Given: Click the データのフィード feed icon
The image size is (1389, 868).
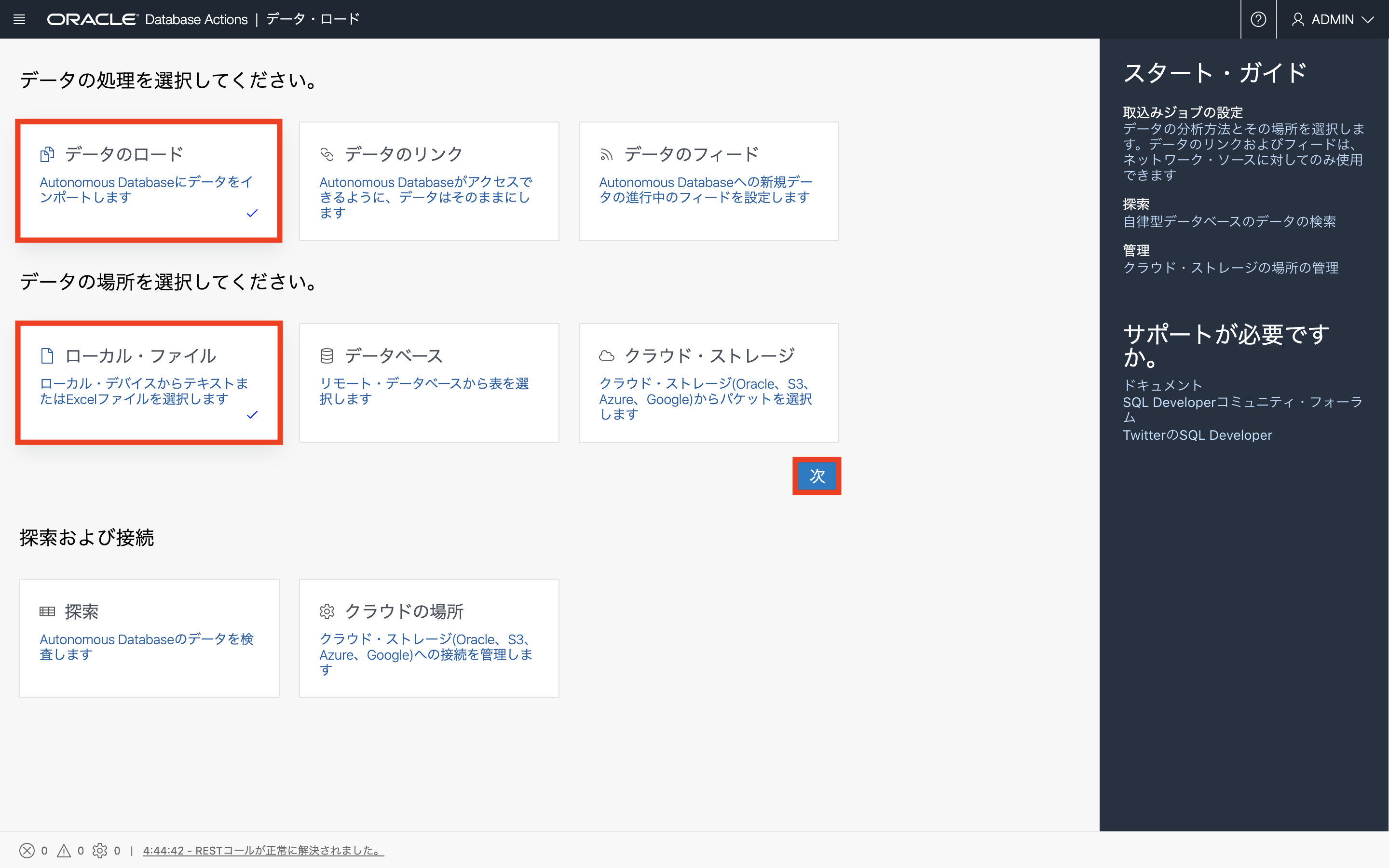Looking at the screenshot, I should [606, 154].
